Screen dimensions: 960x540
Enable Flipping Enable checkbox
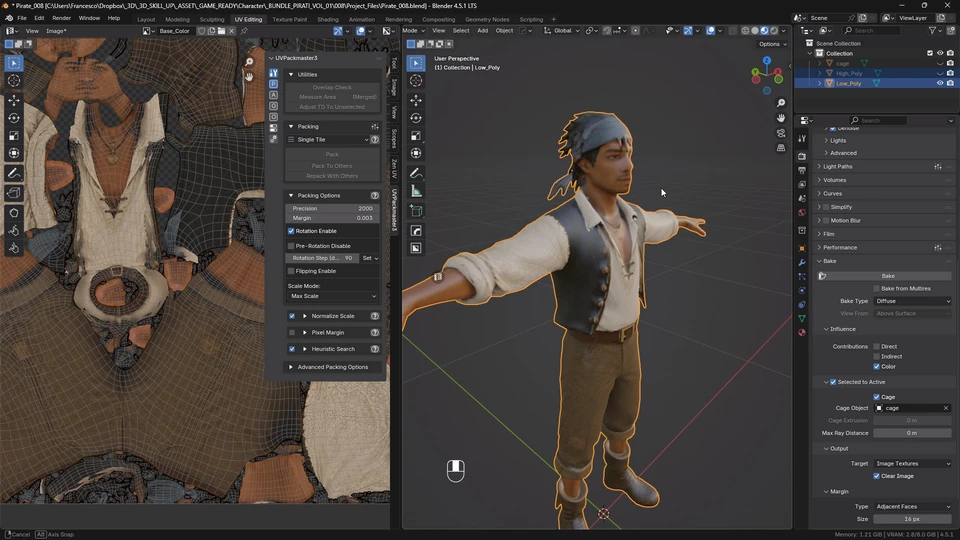(291, 271)
